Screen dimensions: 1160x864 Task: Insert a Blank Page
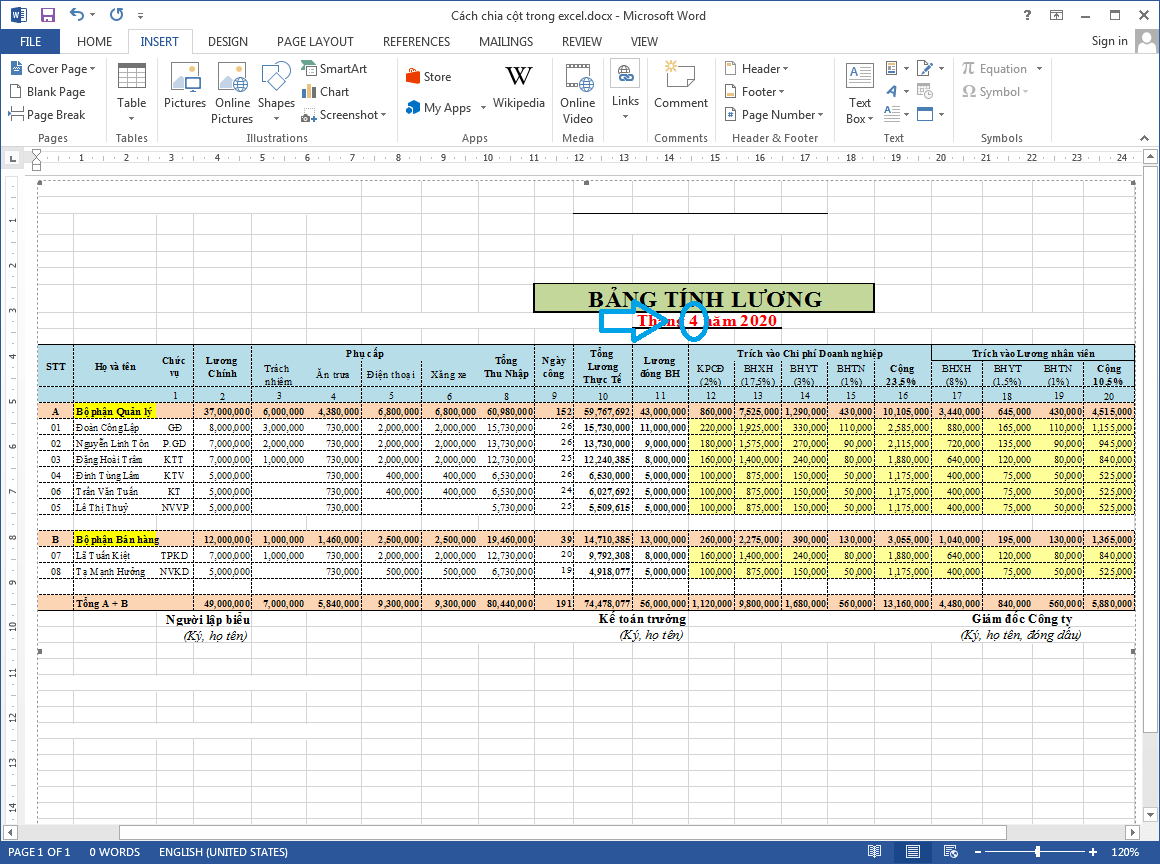[47, 92]
